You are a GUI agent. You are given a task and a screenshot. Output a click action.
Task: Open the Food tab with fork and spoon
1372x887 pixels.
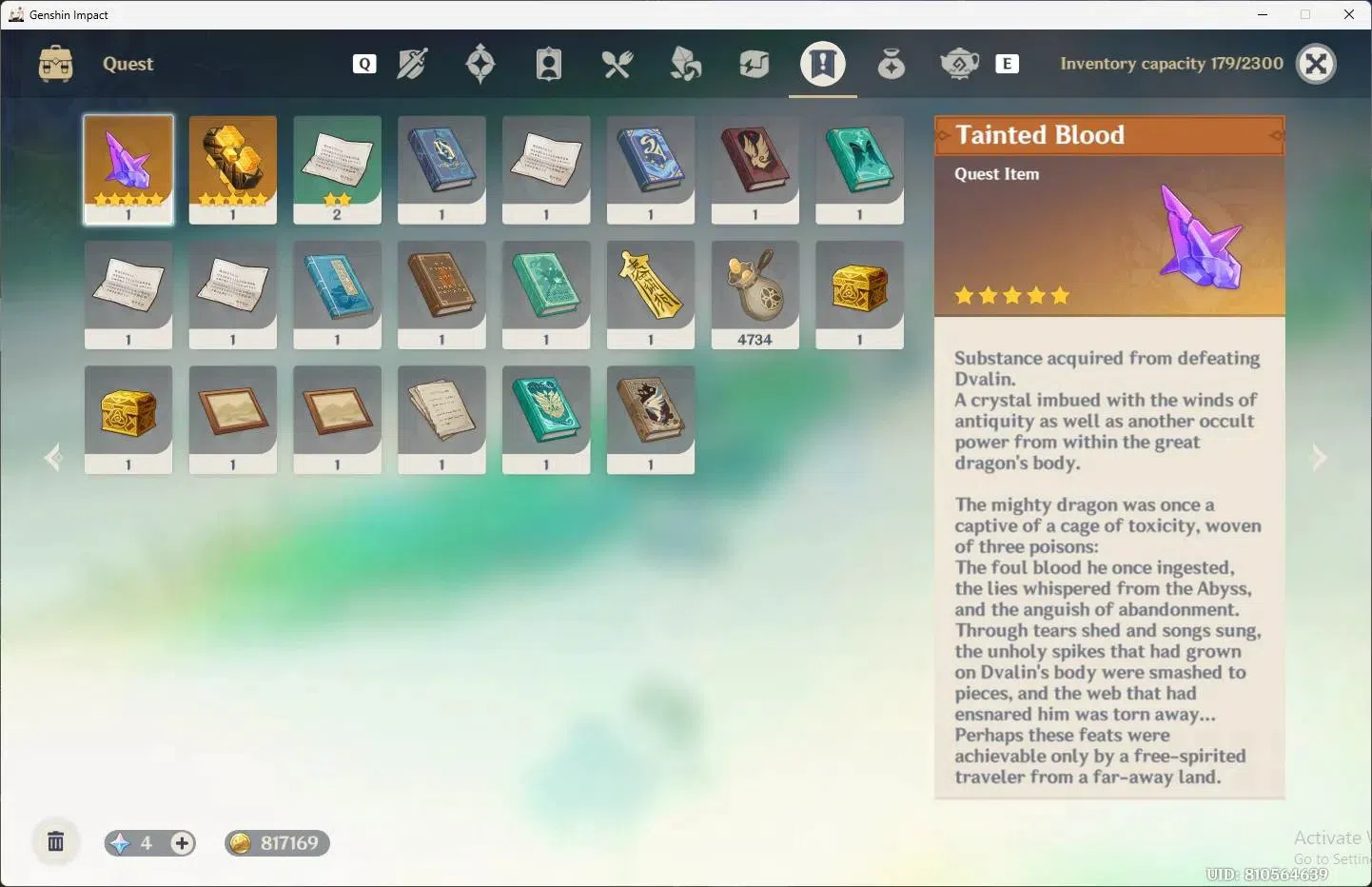tap(617, 64)
